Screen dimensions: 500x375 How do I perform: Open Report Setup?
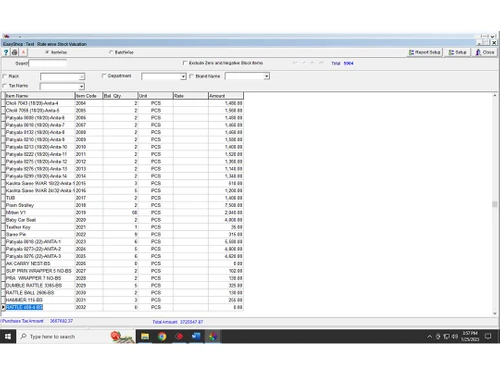click(425, 52)
